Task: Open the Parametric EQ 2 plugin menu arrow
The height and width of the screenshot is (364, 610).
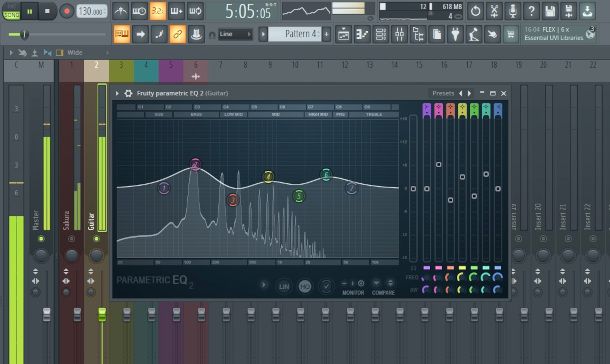Action: [117, 93]
